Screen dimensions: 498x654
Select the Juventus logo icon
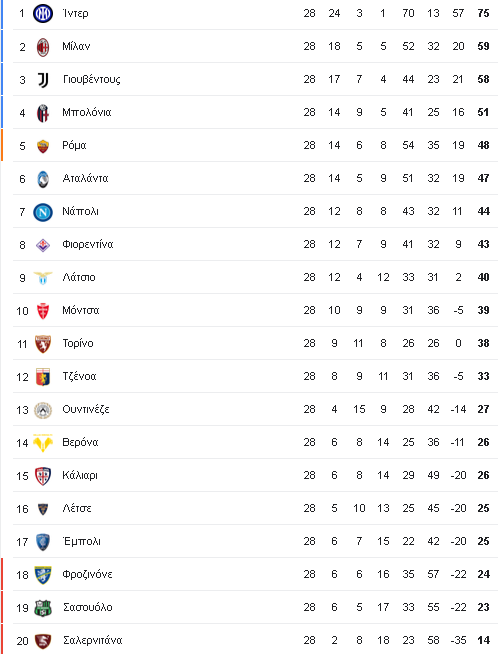coord(43,80)
